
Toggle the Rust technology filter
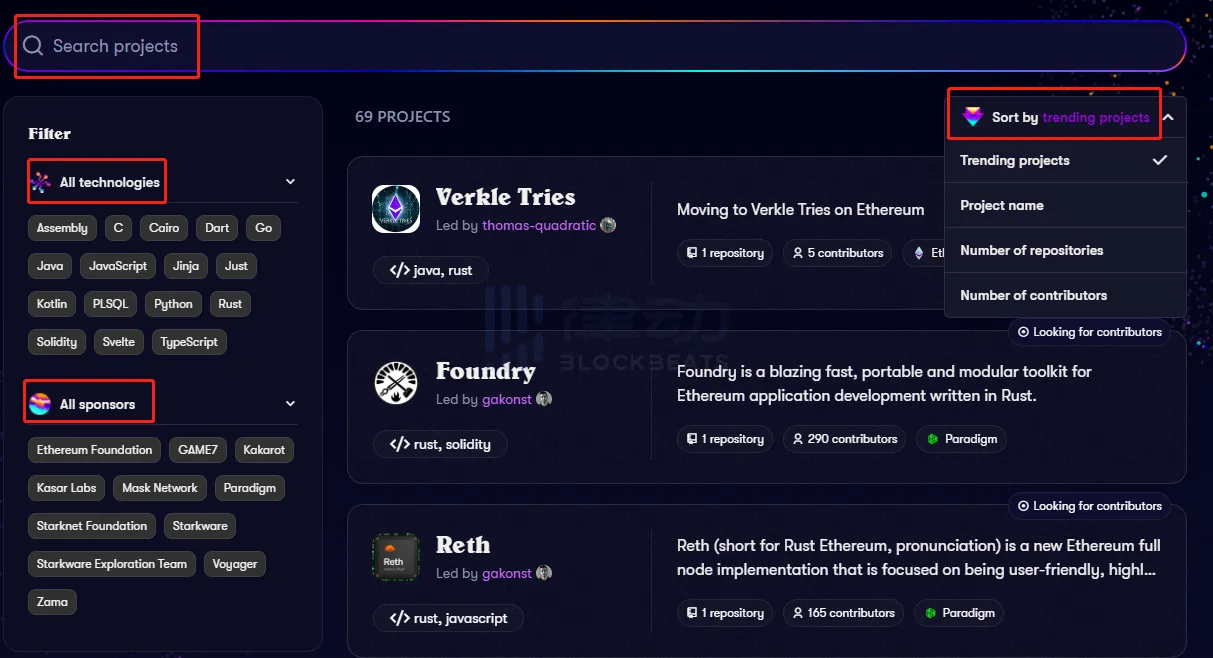click(x=230, y=304)
